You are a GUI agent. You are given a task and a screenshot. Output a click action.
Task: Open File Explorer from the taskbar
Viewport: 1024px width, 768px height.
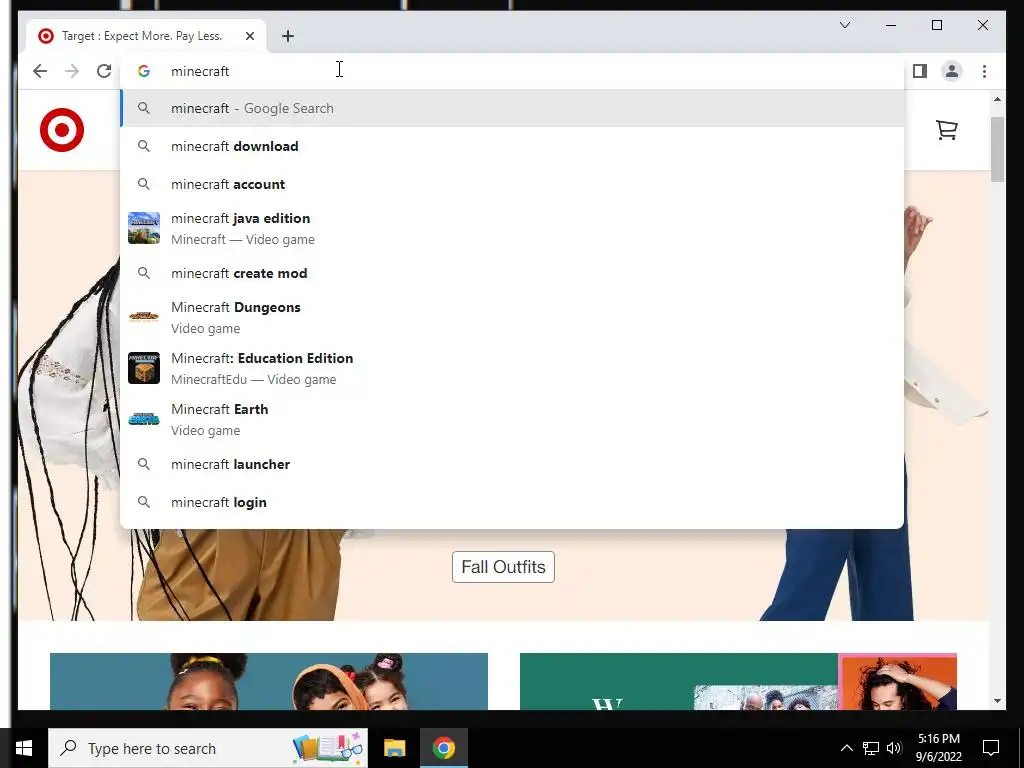click(x=394, y=748)
